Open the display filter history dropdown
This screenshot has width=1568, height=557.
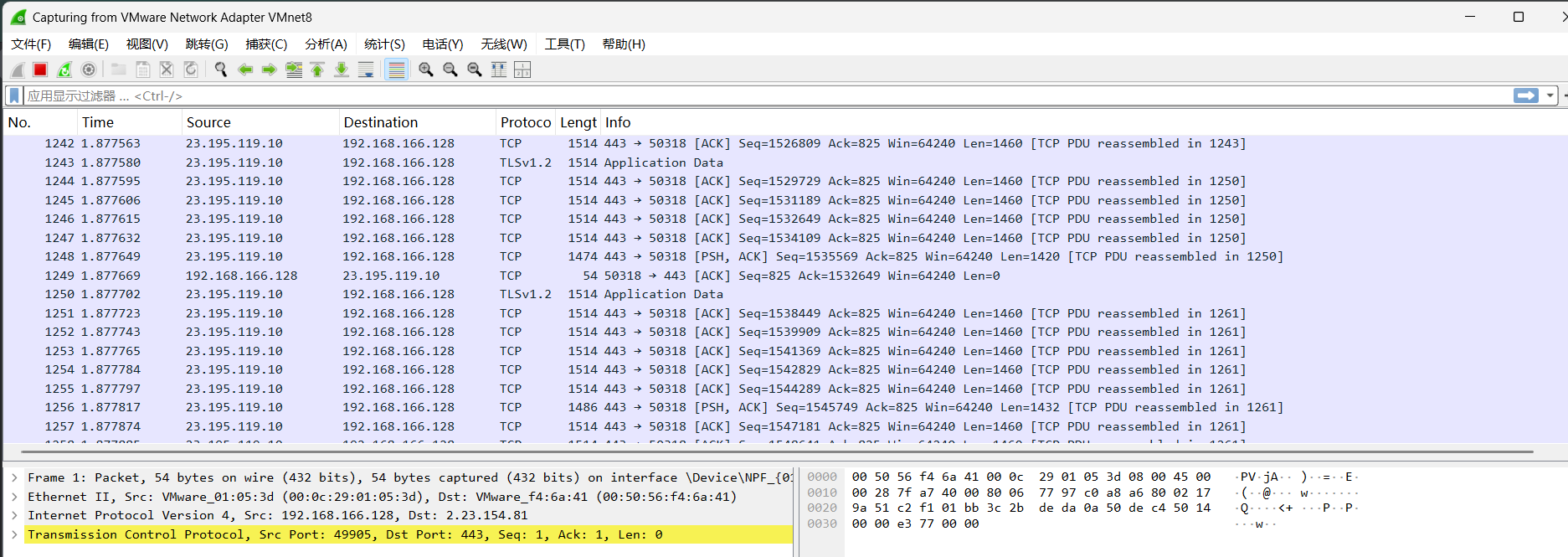(x=1550, y=96)
